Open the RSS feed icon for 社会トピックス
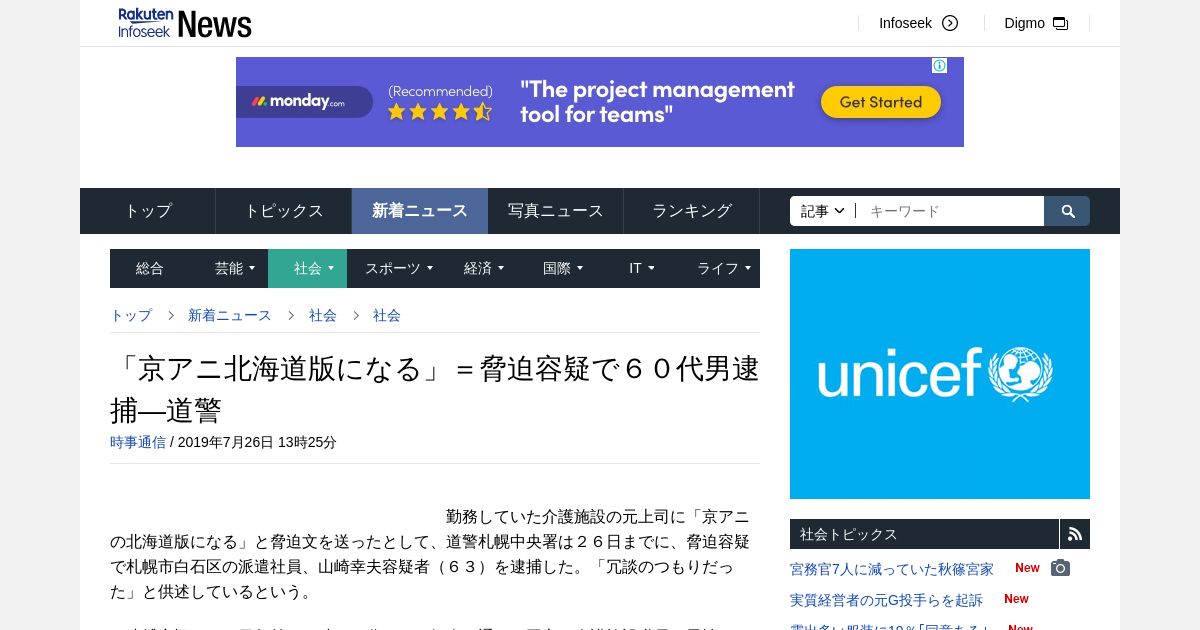Screen dimensions: 1200x630 1075,534
